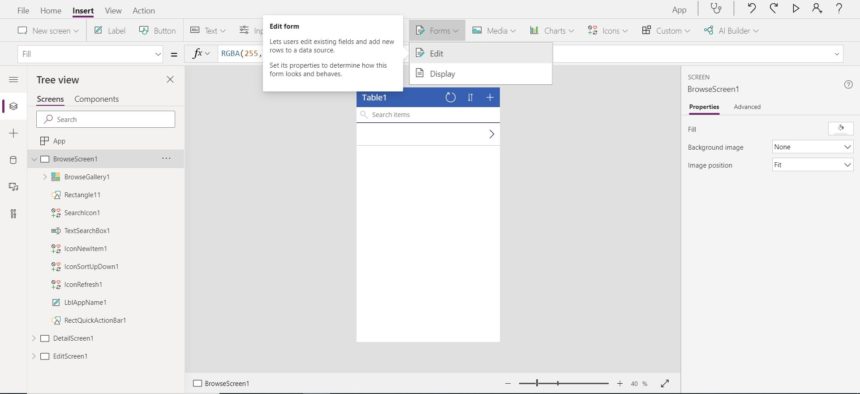Screen dimensions: 860x394
Task: Select App in the tree view
Action: pos(59,141)
